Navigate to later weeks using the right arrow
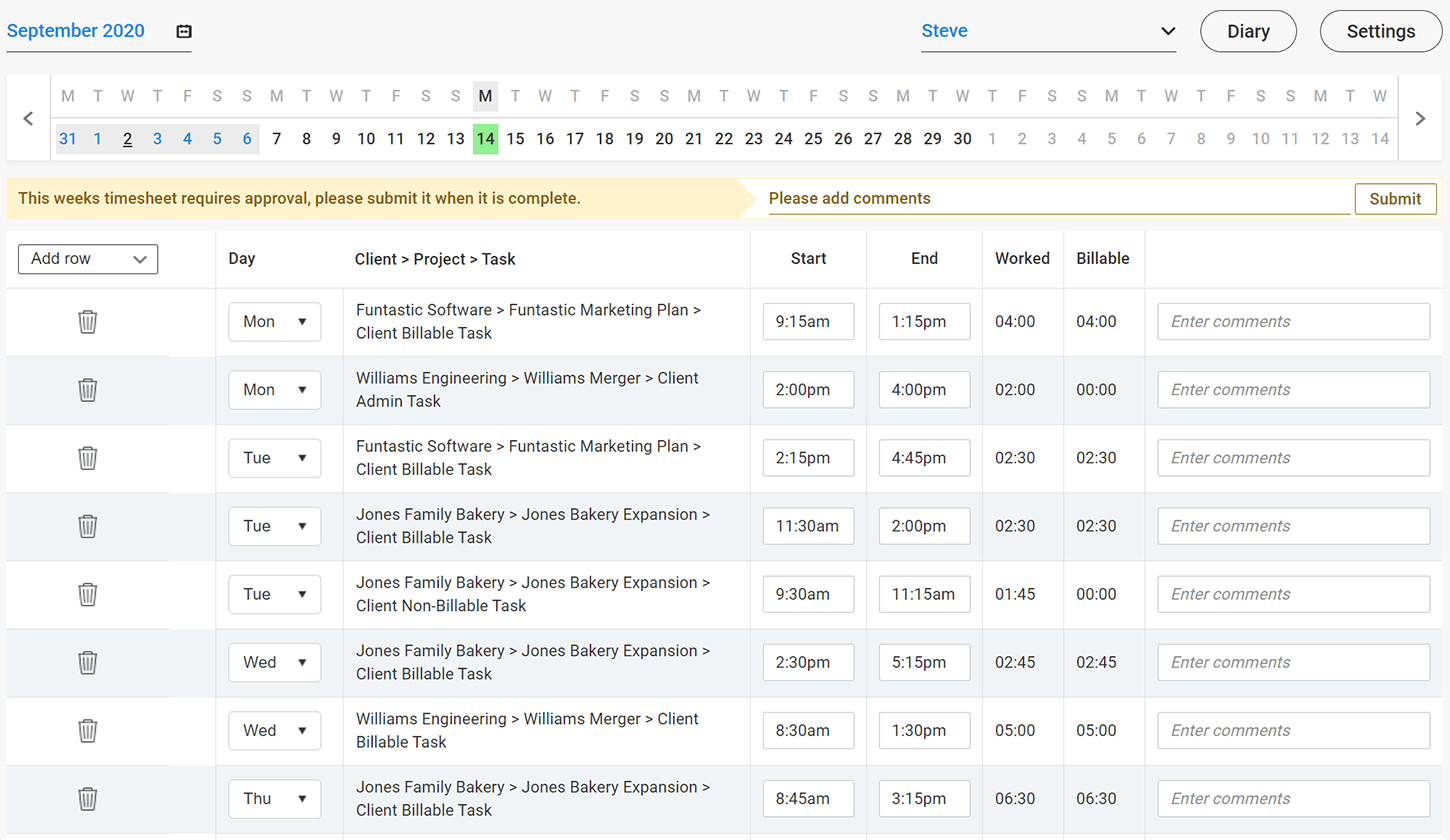The image size is (1450, 840). tap(1420, 118)
